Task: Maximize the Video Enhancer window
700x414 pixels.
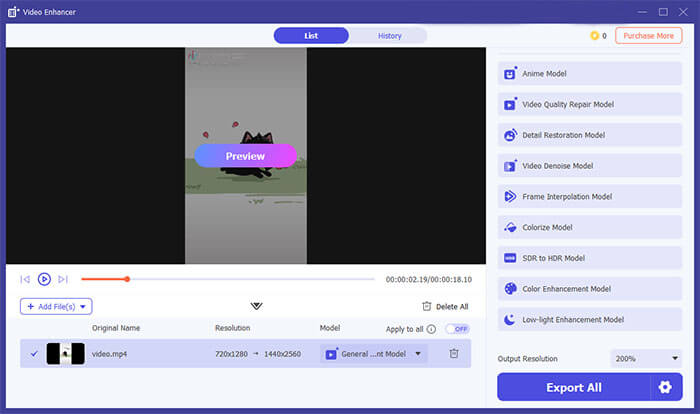Action: point(663,12)
